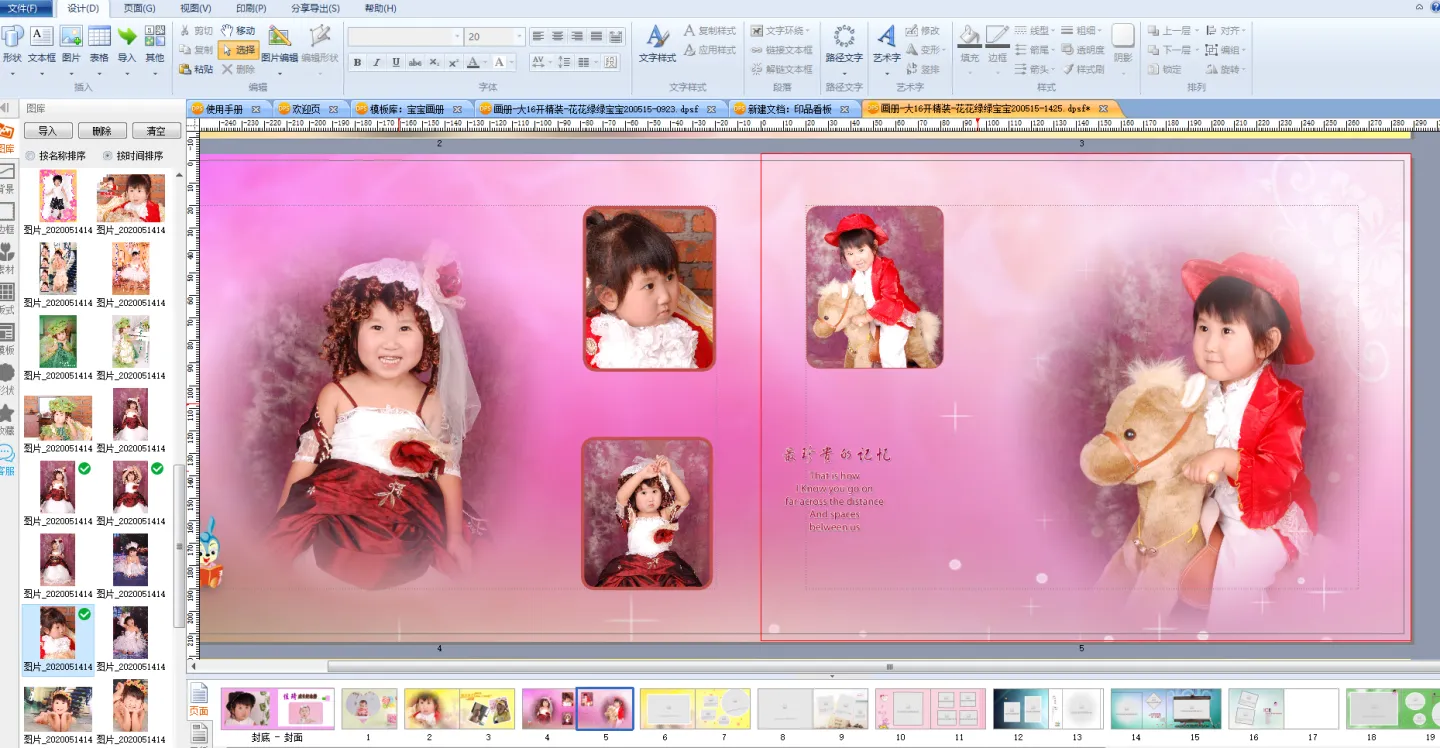
Task: Open the 背景 background sidebar panel
Action: click(x=7, y=179)
